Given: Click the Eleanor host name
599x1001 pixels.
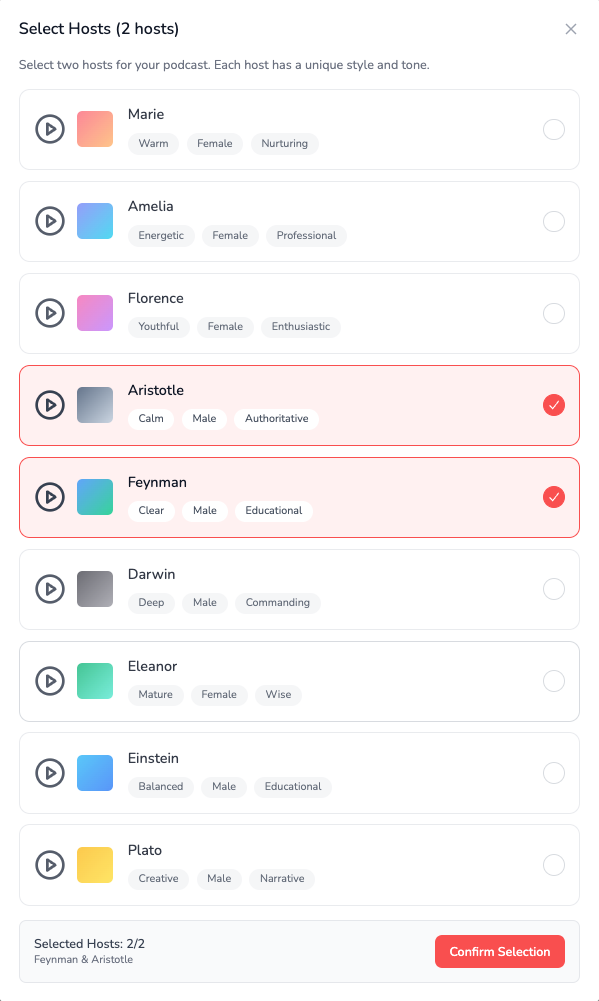Looking at the screenshot, I should [x=152, y=666].
